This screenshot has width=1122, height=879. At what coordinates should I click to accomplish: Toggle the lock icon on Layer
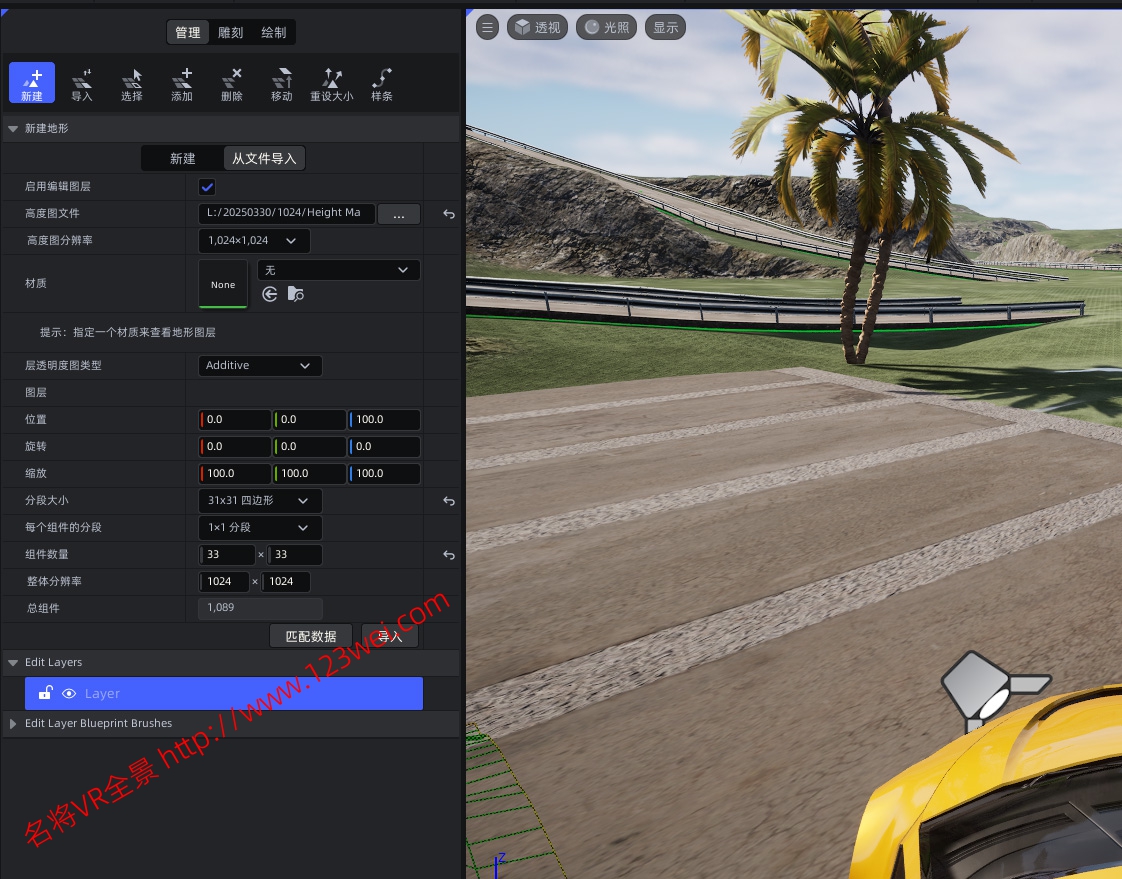[45, 693]
